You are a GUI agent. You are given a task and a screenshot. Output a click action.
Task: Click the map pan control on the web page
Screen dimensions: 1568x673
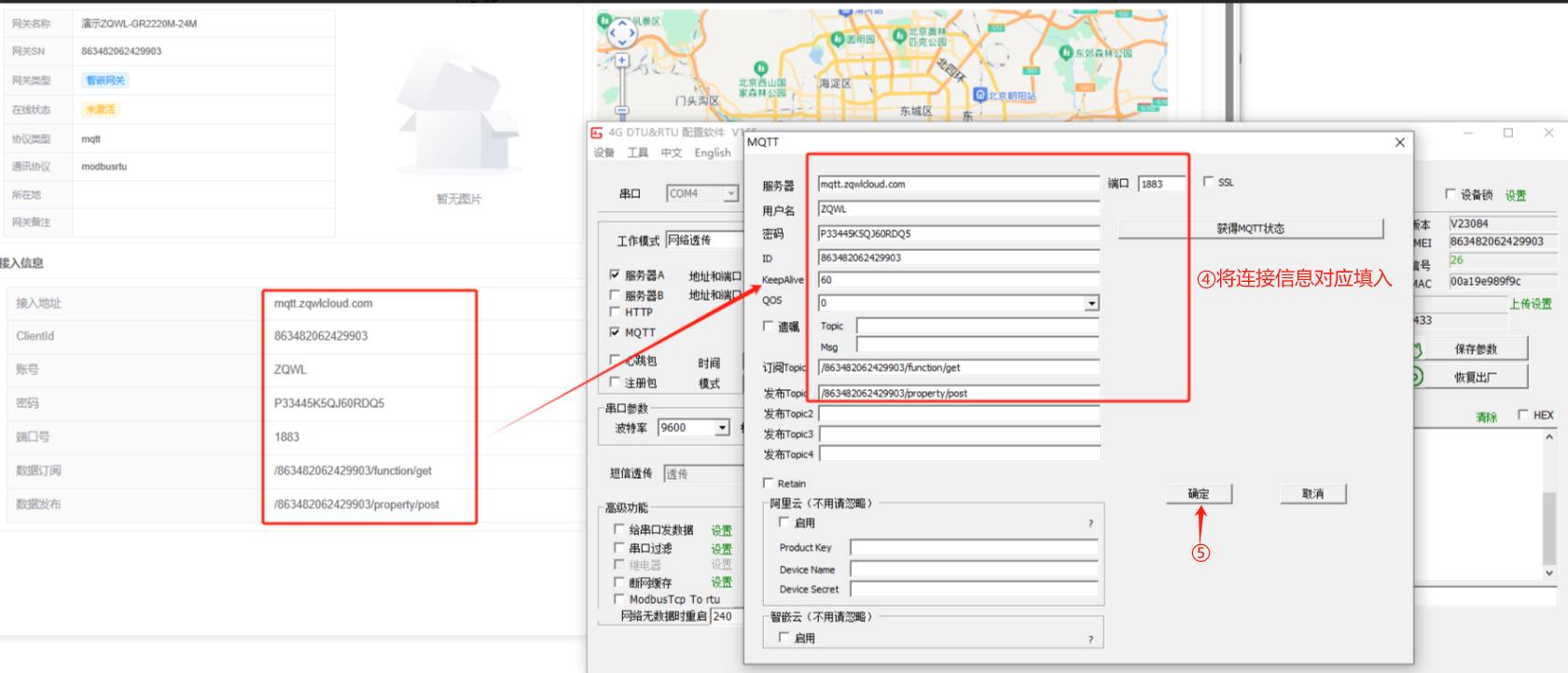pyautogui.click(x=621, y=34)
